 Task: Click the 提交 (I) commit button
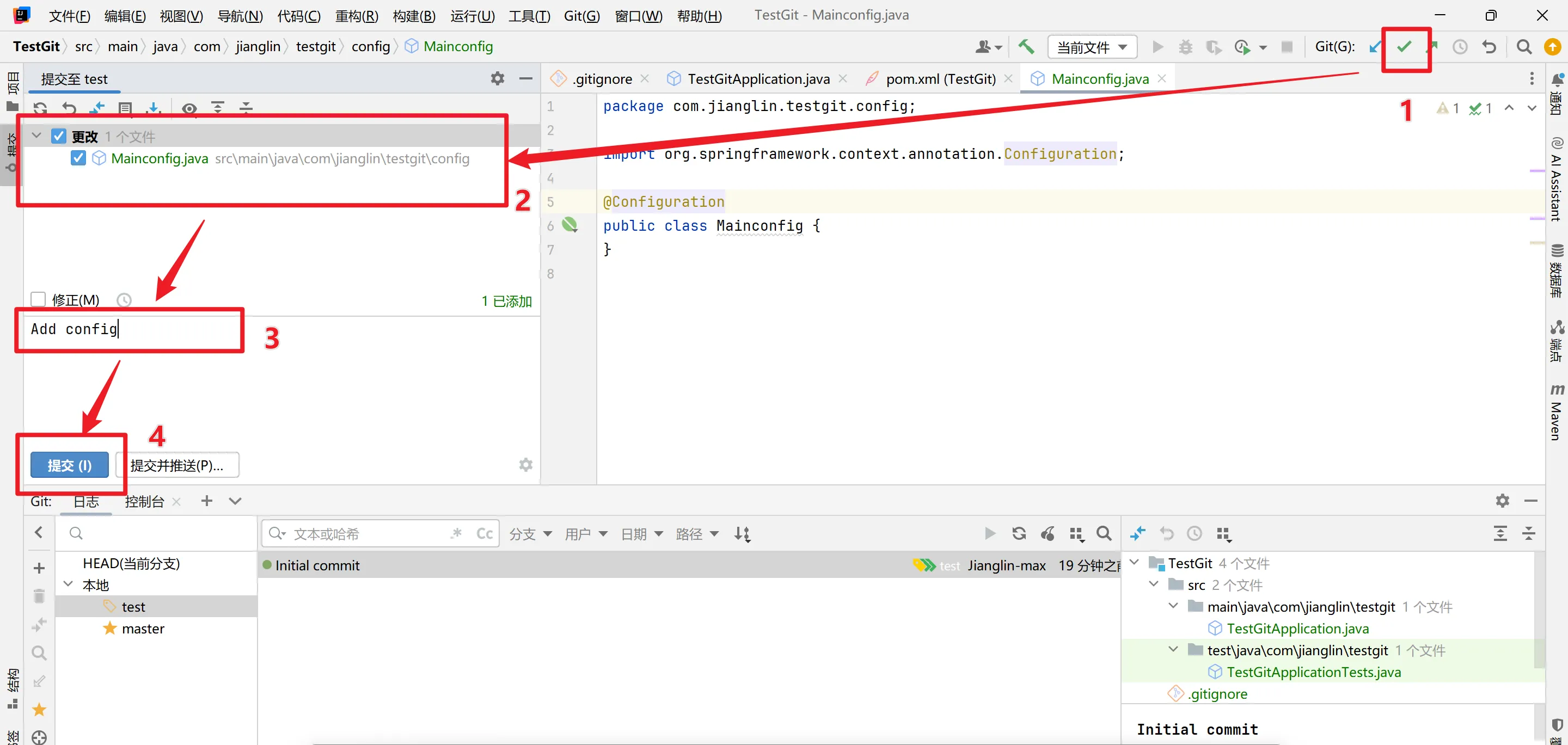pyautogui.click(x=69, y=465)
